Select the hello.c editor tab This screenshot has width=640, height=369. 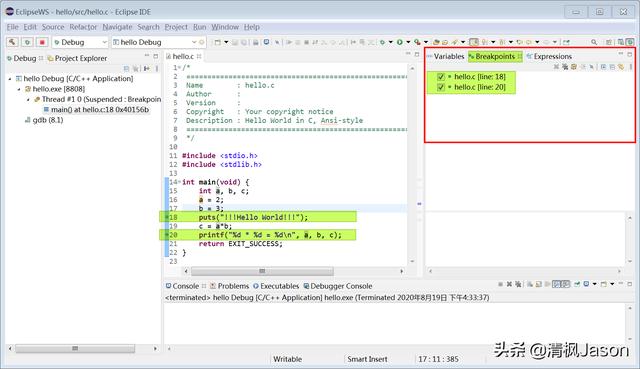click(183, 56)
